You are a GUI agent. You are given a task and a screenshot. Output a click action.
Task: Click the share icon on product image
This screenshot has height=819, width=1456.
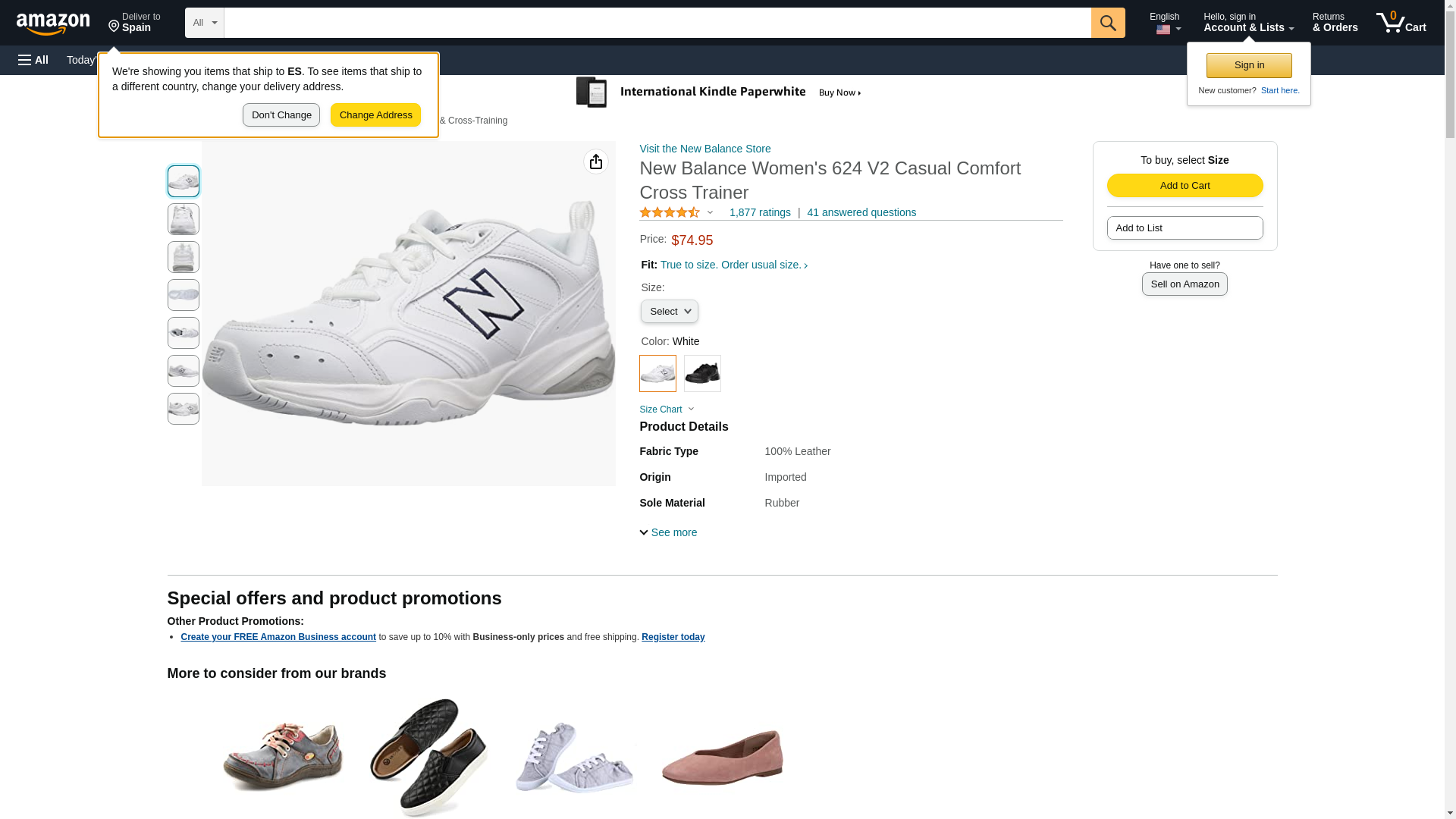(595, 162)
